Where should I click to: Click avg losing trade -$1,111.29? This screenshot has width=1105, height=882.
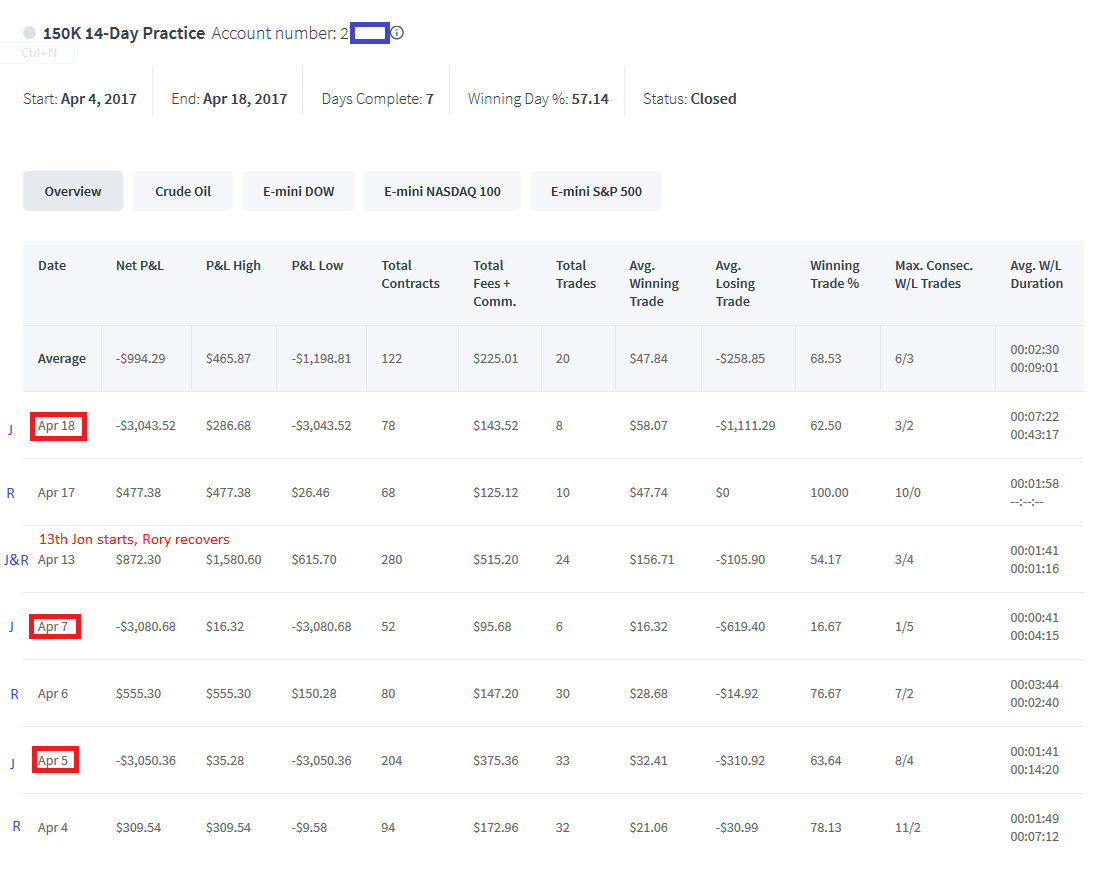tap(746, 426)
